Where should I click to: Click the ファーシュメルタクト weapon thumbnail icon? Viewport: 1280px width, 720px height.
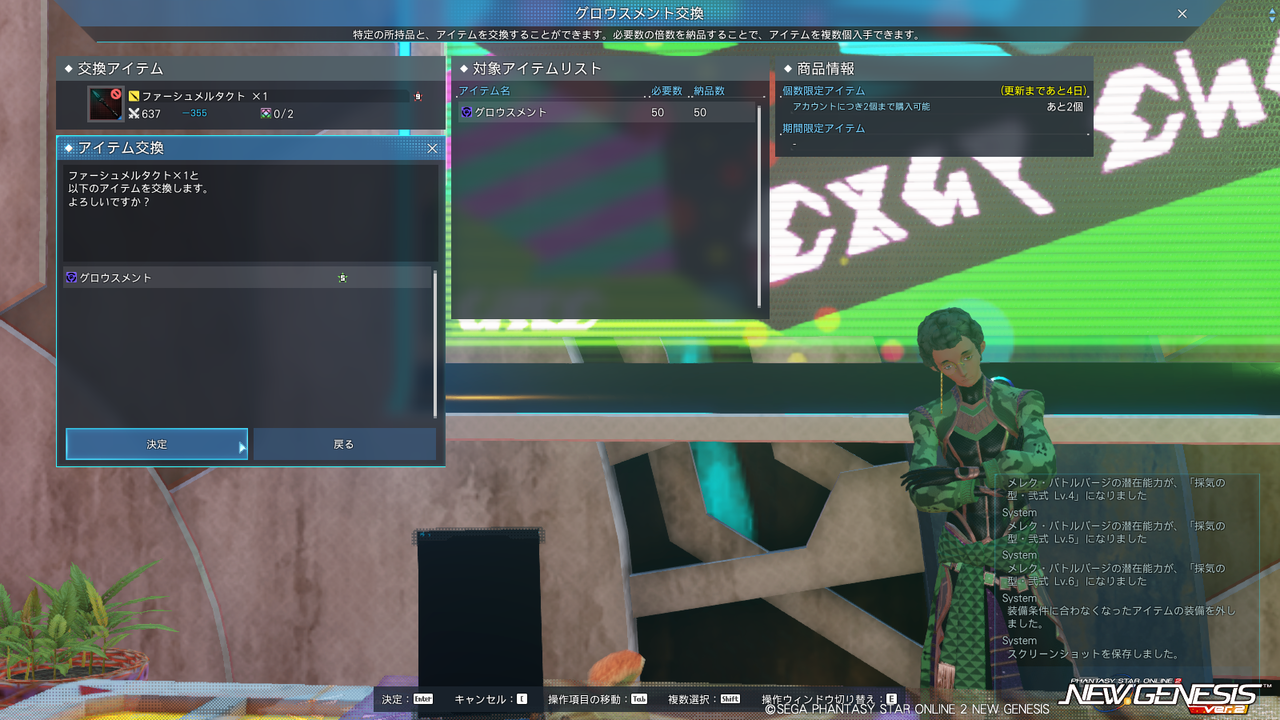click(x=105, y=104)
